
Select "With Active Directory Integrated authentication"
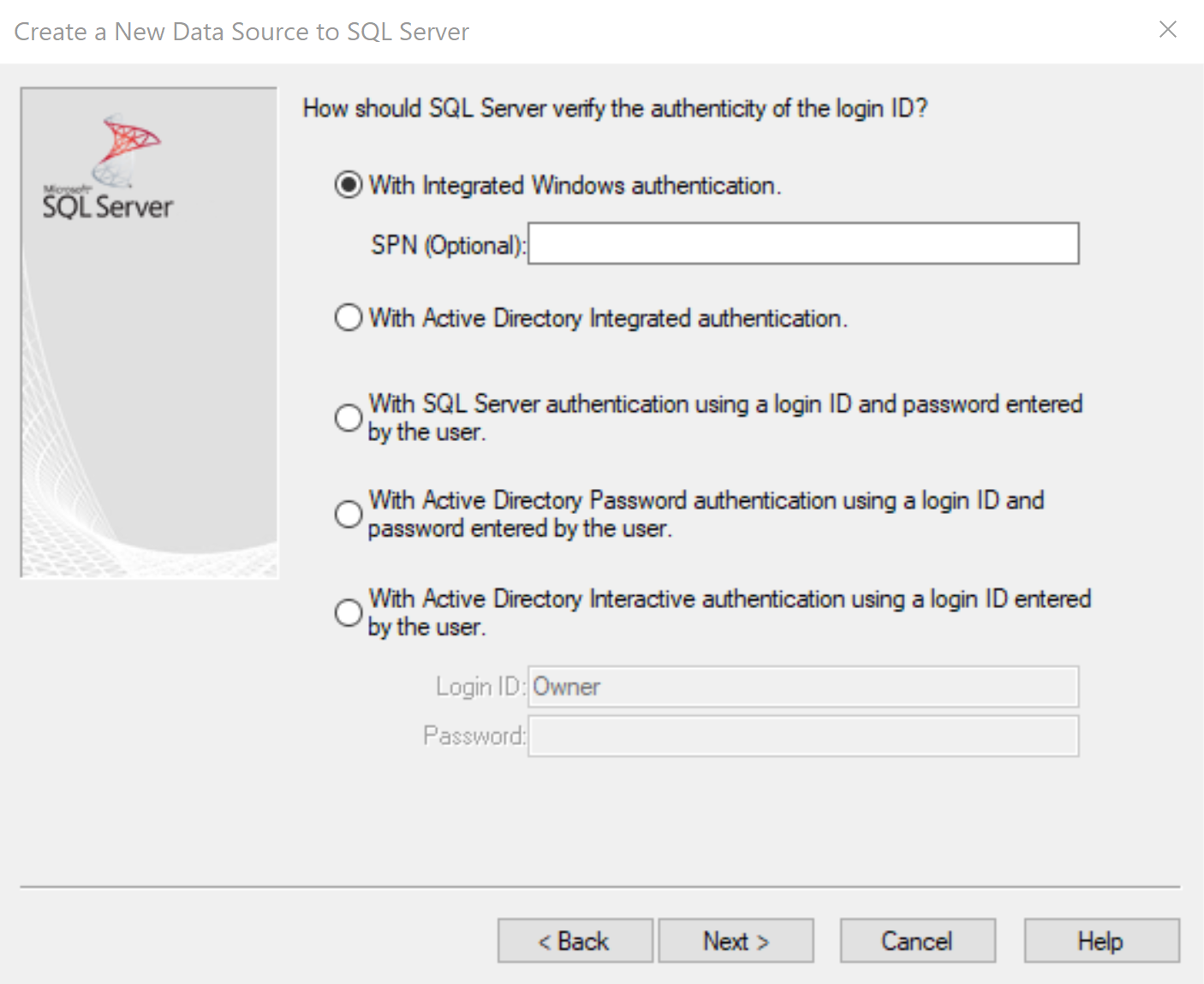348,317
